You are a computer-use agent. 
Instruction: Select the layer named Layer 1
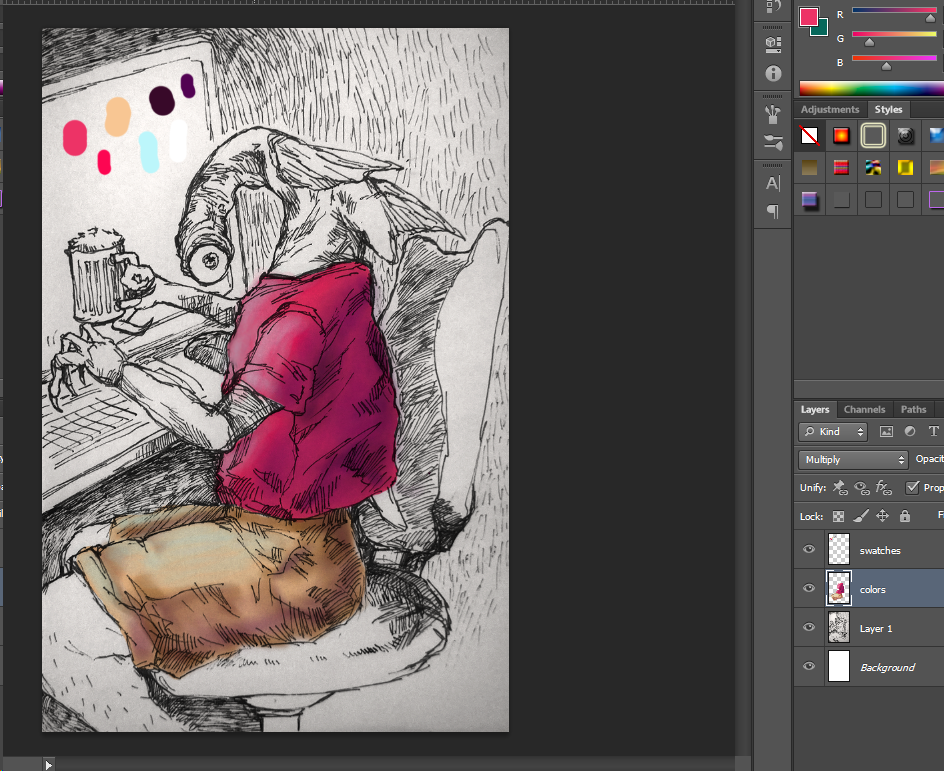click(x=876, y=628)
